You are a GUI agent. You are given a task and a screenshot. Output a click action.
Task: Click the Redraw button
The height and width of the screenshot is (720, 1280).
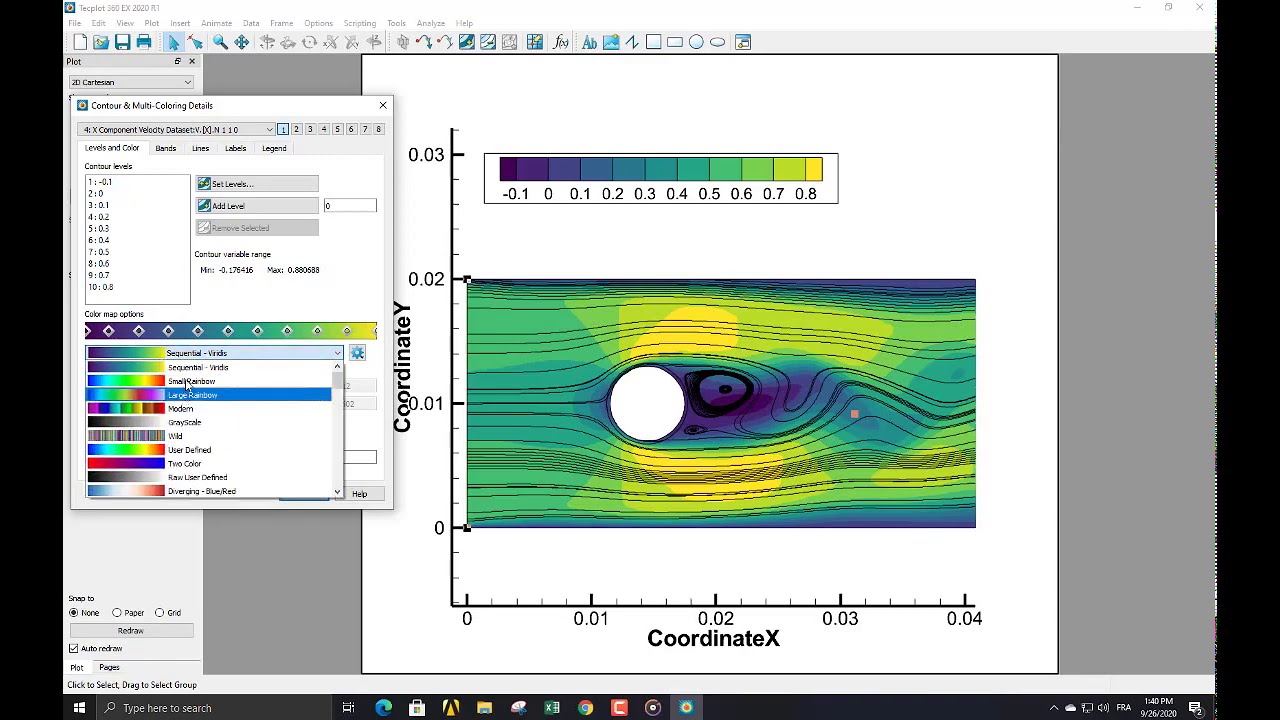131,631
